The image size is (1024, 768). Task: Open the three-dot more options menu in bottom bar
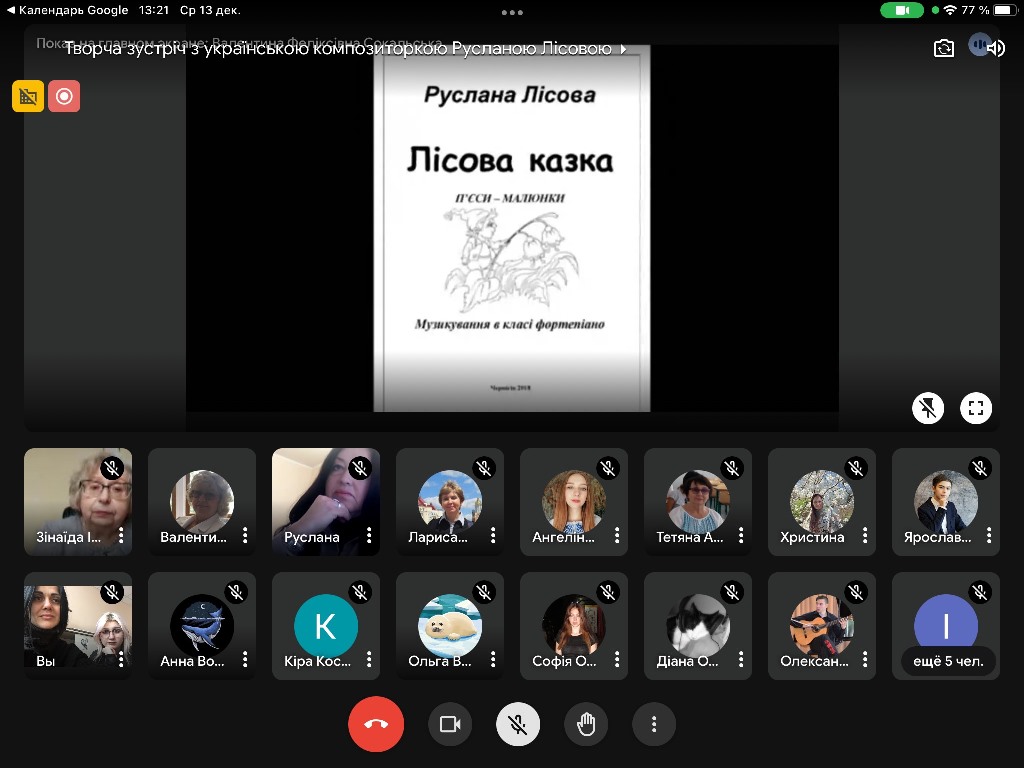(x=654, y=724)
